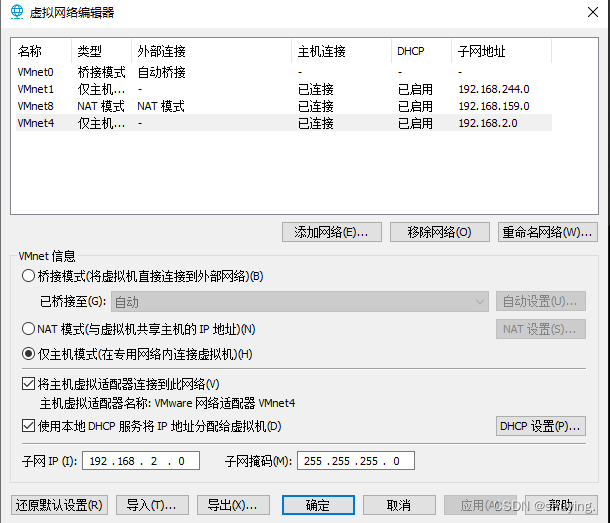Click 移除网络(O) button
Image resolution: width=610 pixels, height=523 pixels.
pos(440,232)
